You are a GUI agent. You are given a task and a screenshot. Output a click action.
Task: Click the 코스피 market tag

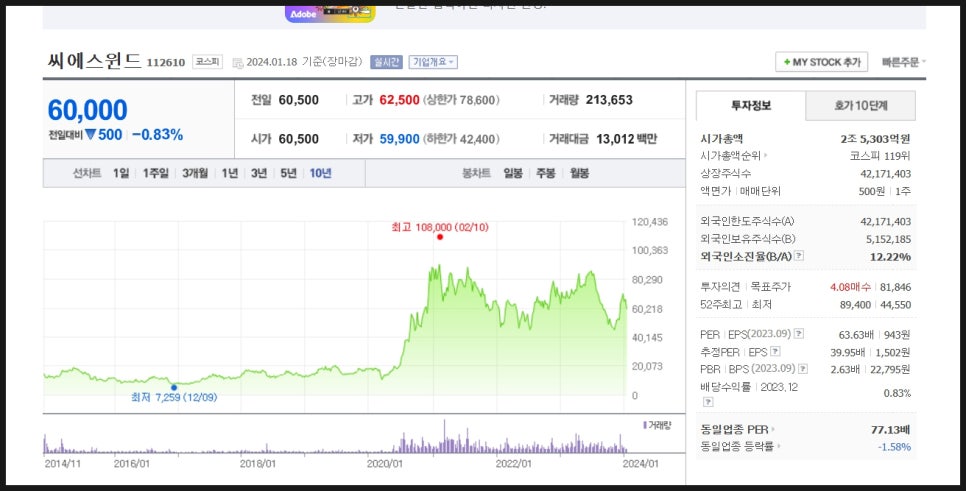[207, 62]
